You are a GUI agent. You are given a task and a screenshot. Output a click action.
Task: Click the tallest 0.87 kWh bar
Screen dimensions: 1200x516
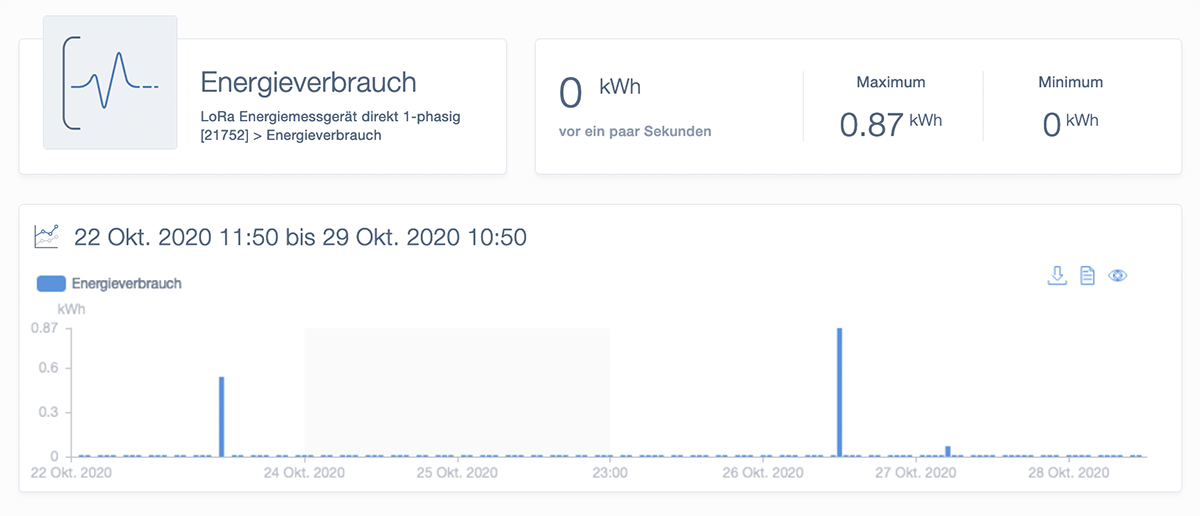pyautogui.click(x=840, y=392)
